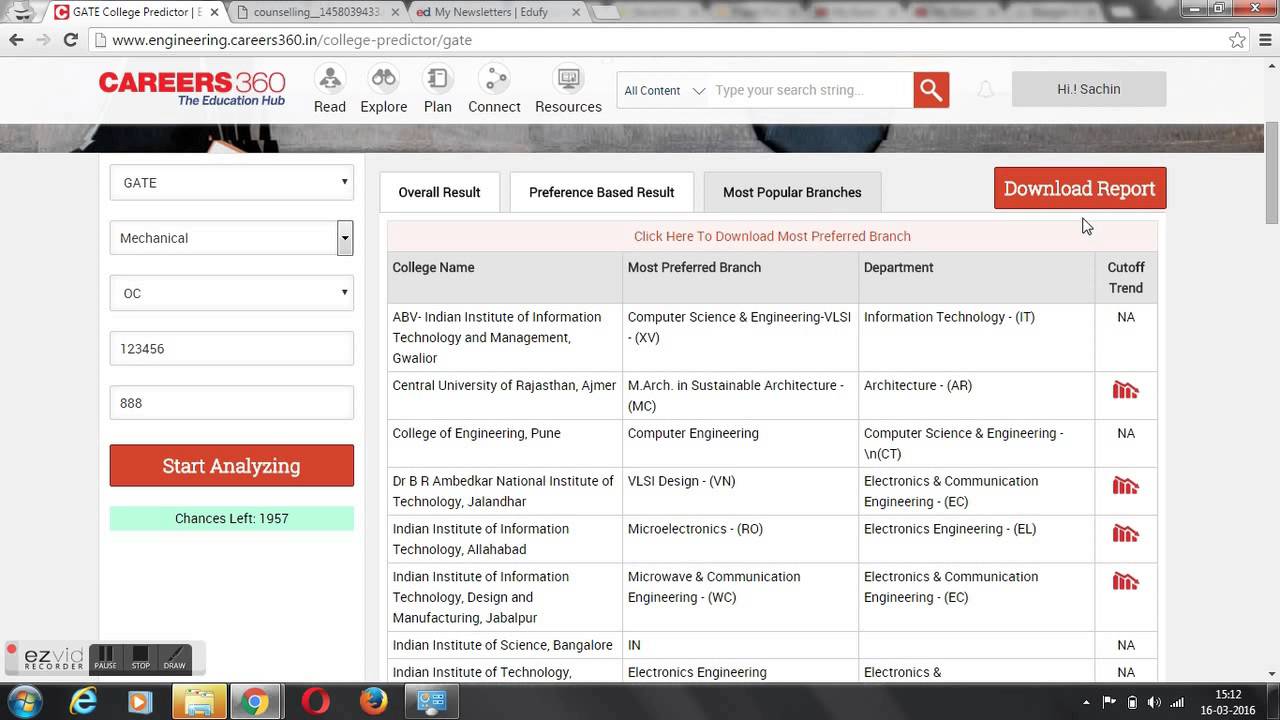Select Indian Institute of Science, Bangalore
Image resolution: width=1280 pixels, height=720 pixels.
[502, 645]
